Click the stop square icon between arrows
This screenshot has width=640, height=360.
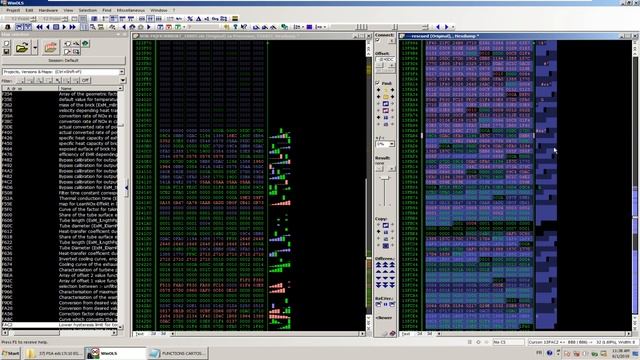click(56, 27)
